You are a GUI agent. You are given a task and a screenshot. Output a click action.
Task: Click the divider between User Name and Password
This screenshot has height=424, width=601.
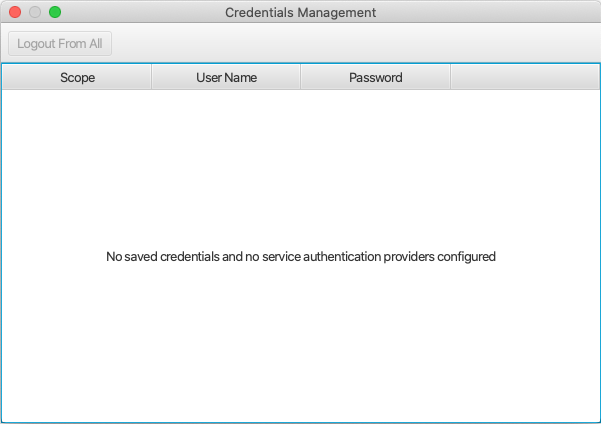pos(300,77)
